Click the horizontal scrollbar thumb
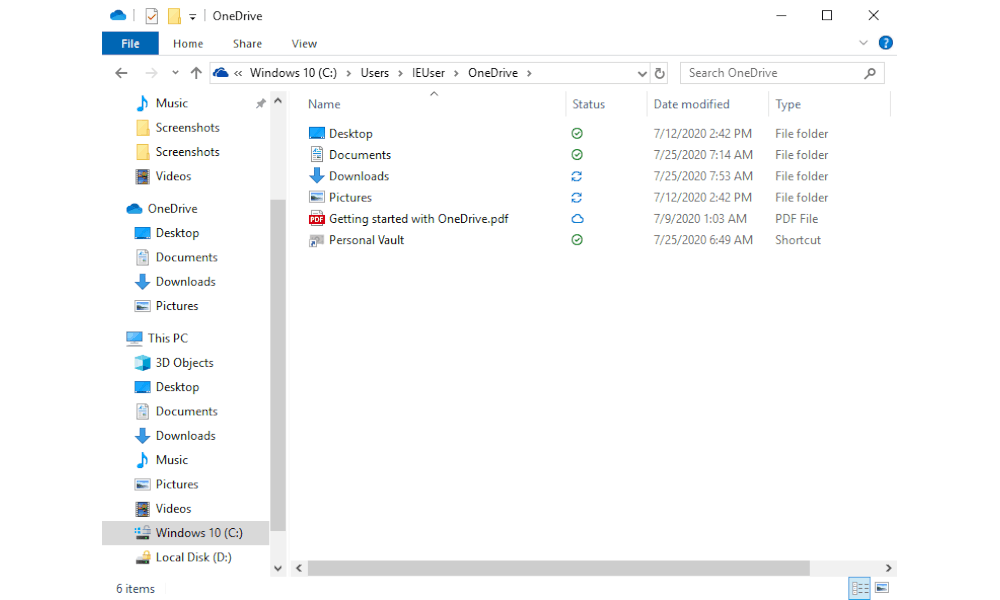 coord(559,567)
